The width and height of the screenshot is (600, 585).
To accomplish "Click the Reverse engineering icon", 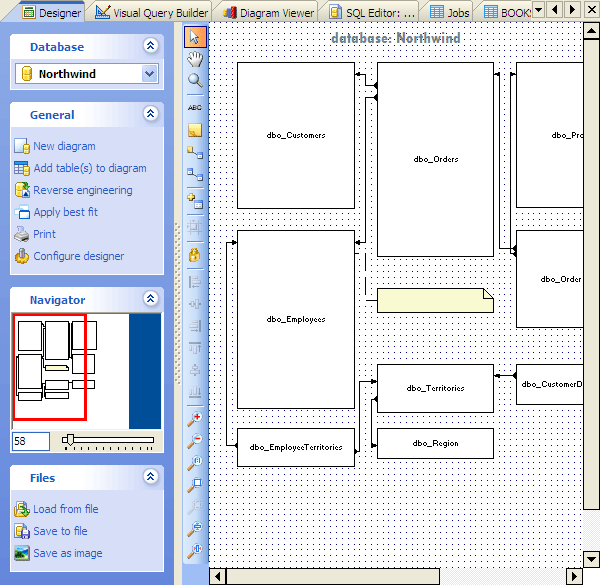I will coord(22,190).
